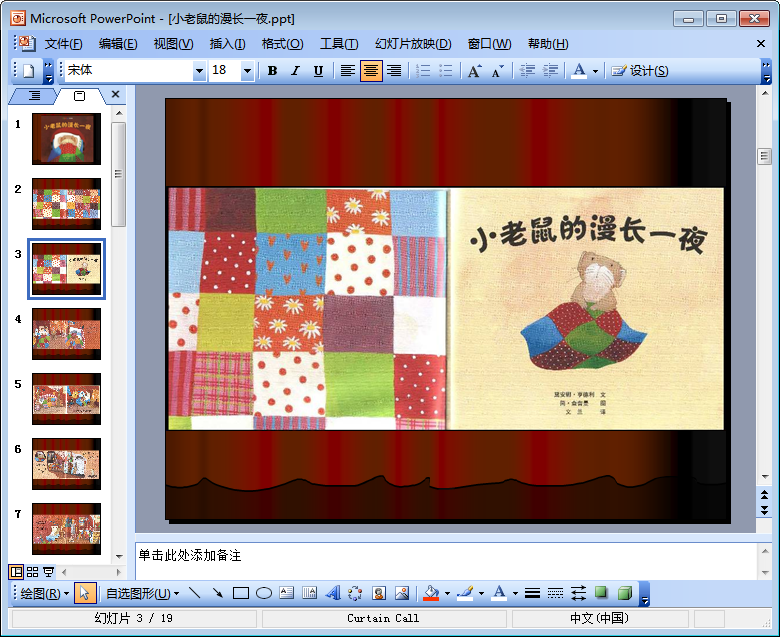Screen dimensions: 780x637
Task: Select the Arrow drawing tool
Action: [218, 593]
